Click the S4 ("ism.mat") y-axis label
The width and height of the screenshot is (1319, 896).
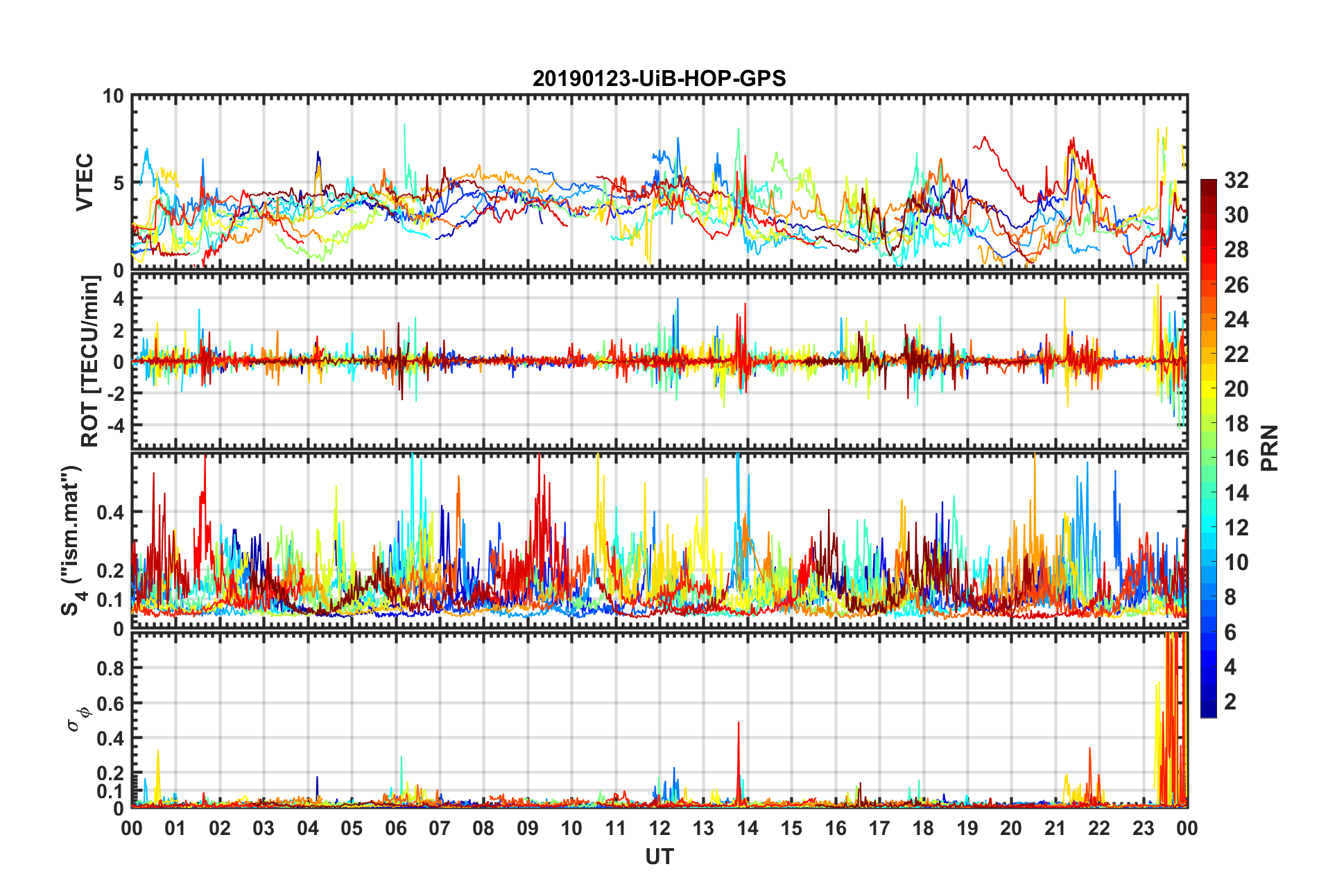tap(73, 540)
